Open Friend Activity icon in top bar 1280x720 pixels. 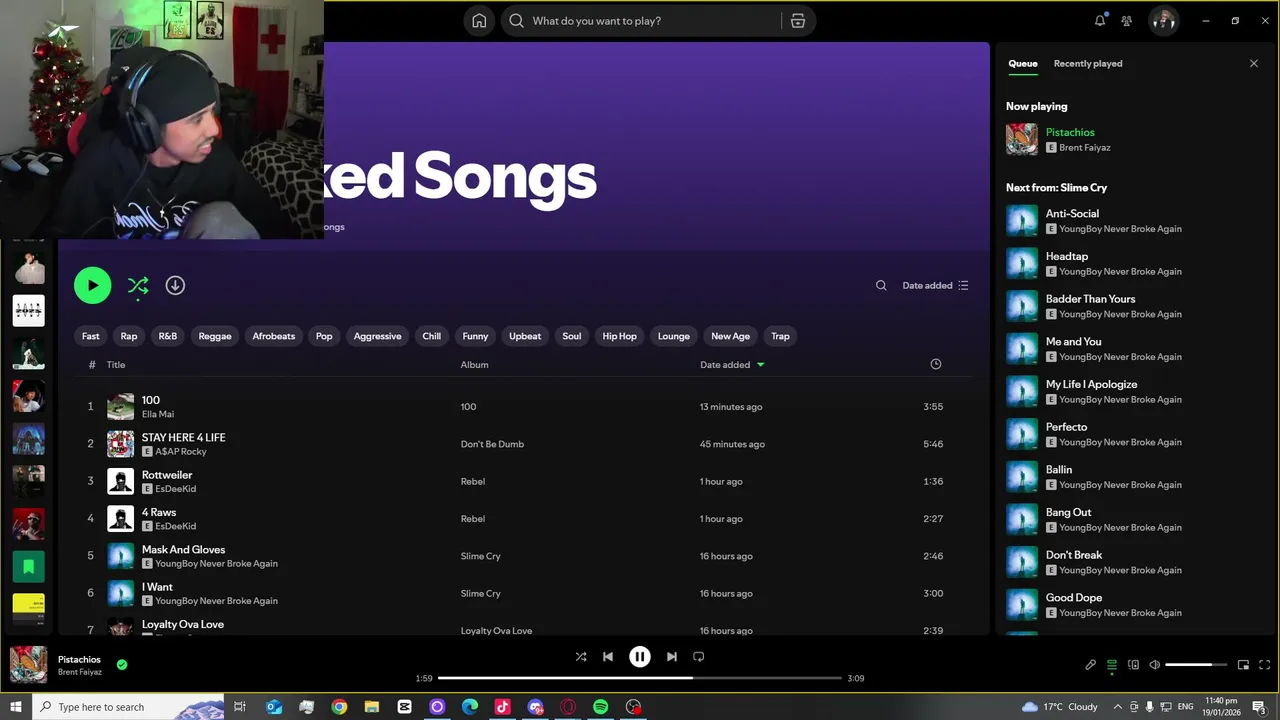coord(1127,21)
